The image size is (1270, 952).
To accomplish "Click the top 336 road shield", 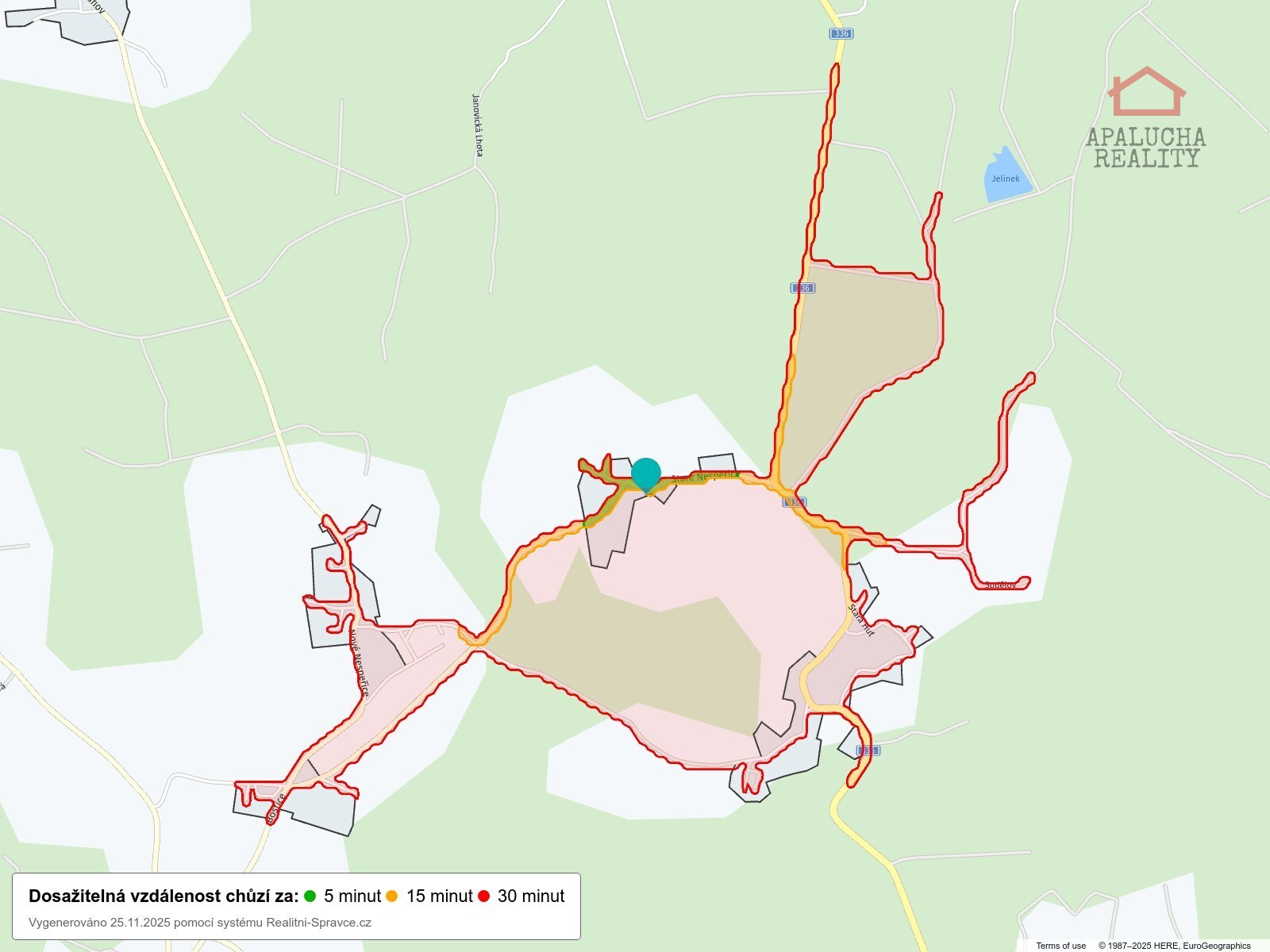I will point(841,33).
